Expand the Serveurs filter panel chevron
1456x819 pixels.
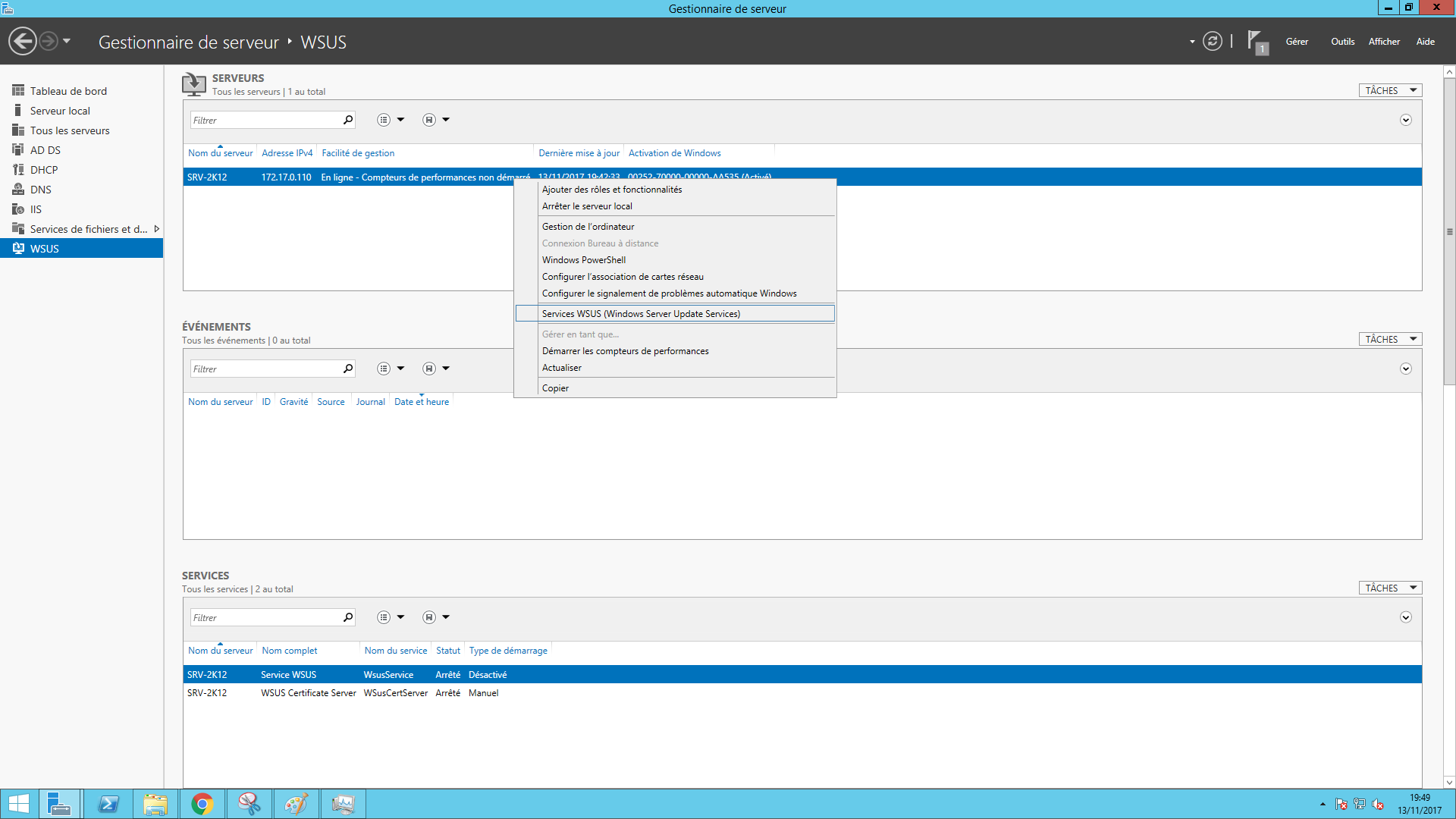coord(1405,120)
